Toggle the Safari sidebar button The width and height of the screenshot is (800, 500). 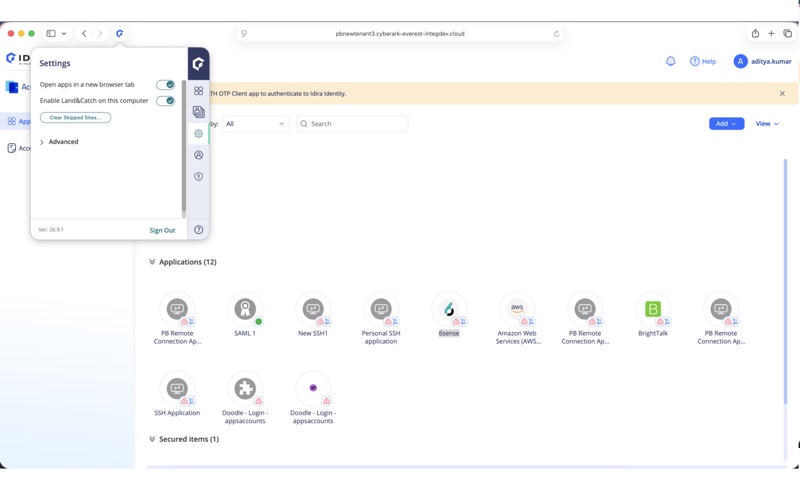tap(51, 33)
